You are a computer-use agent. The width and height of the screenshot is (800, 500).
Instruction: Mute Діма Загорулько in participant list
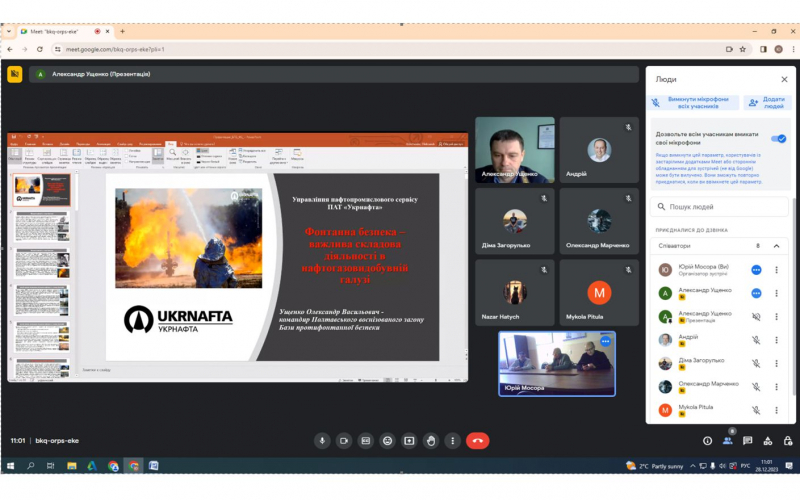coord(756,364)
